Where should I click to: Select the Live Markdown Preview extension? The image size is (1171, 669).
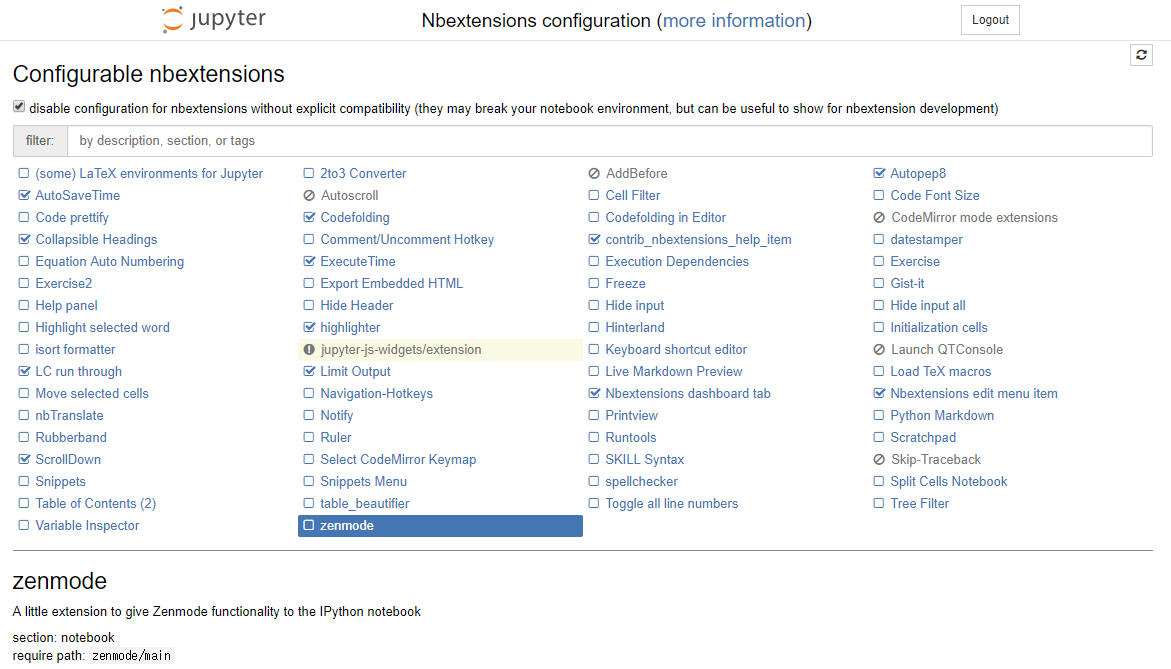coord(674,371)
